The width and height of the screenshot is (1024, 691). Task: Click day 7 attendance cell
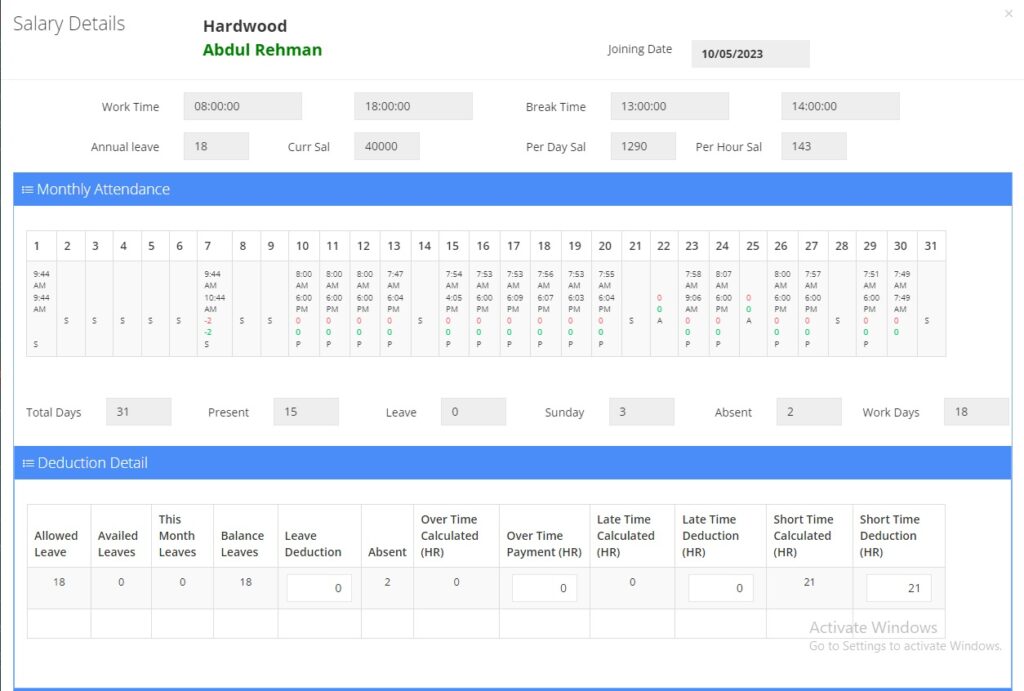pos(213,308)
